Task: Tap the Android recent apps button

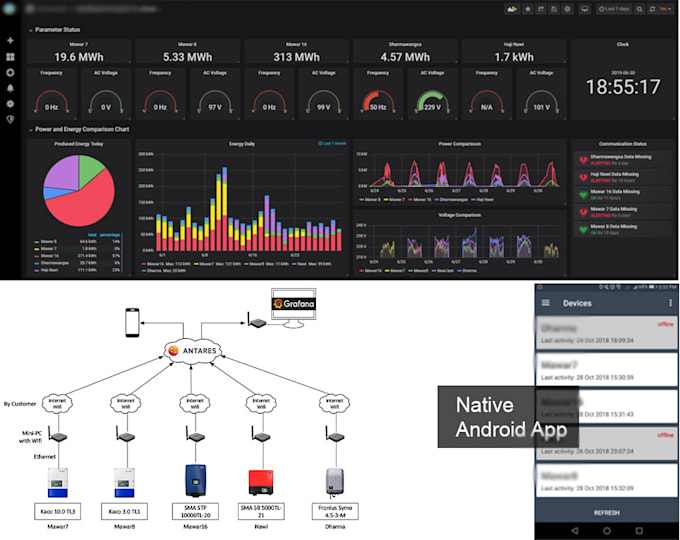Action: click(x=639, y=530)
